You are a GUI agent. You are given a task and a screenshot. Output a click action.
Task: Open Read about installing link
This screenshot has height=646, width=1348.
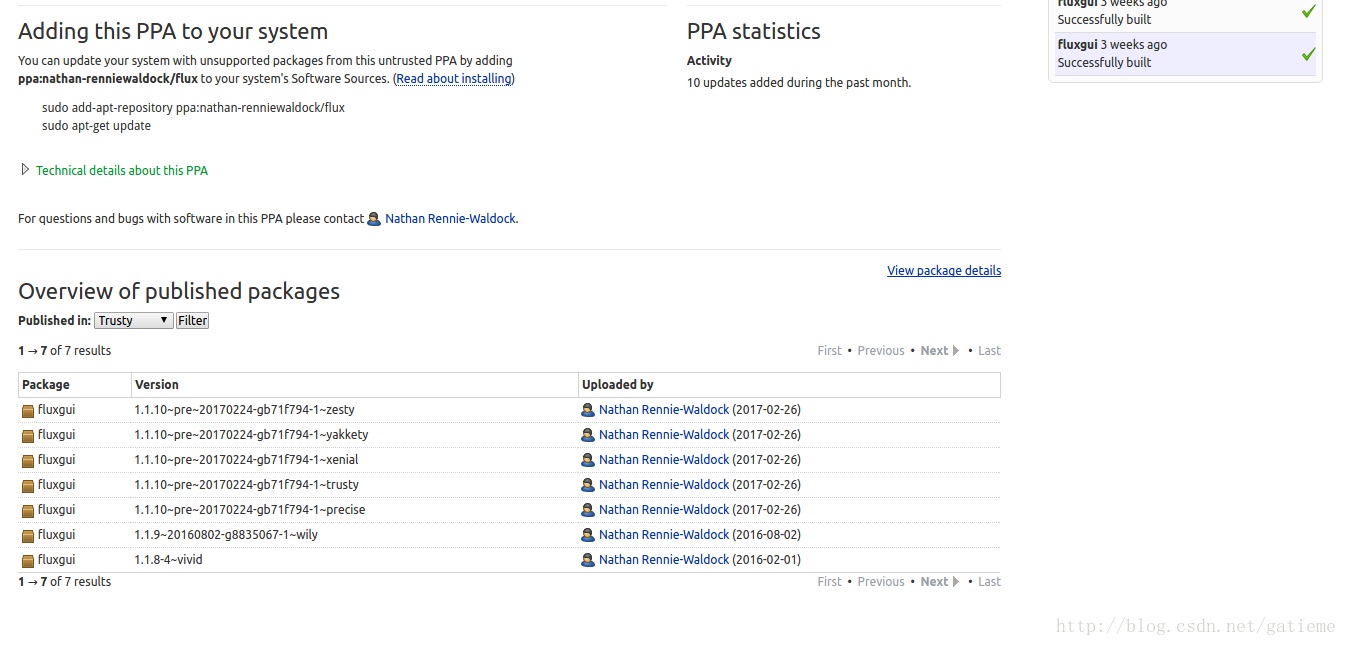454,79
